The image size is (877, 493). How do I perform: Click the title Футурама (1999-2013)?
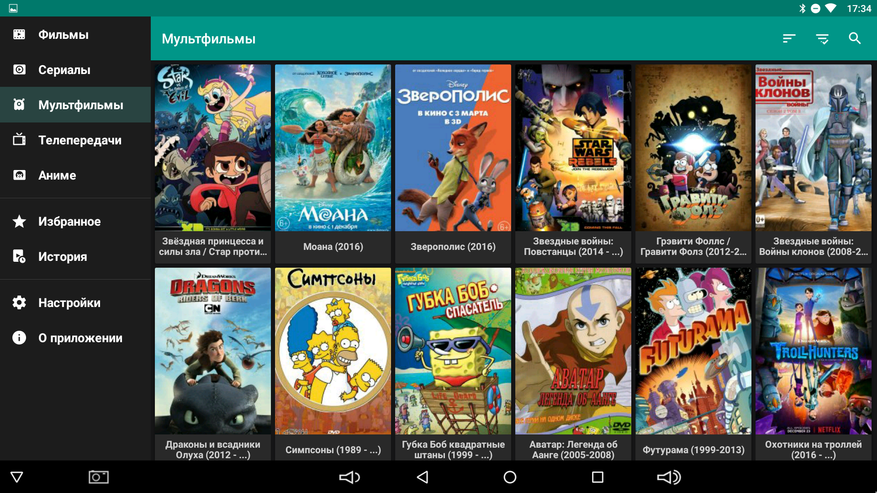(694, 450)
